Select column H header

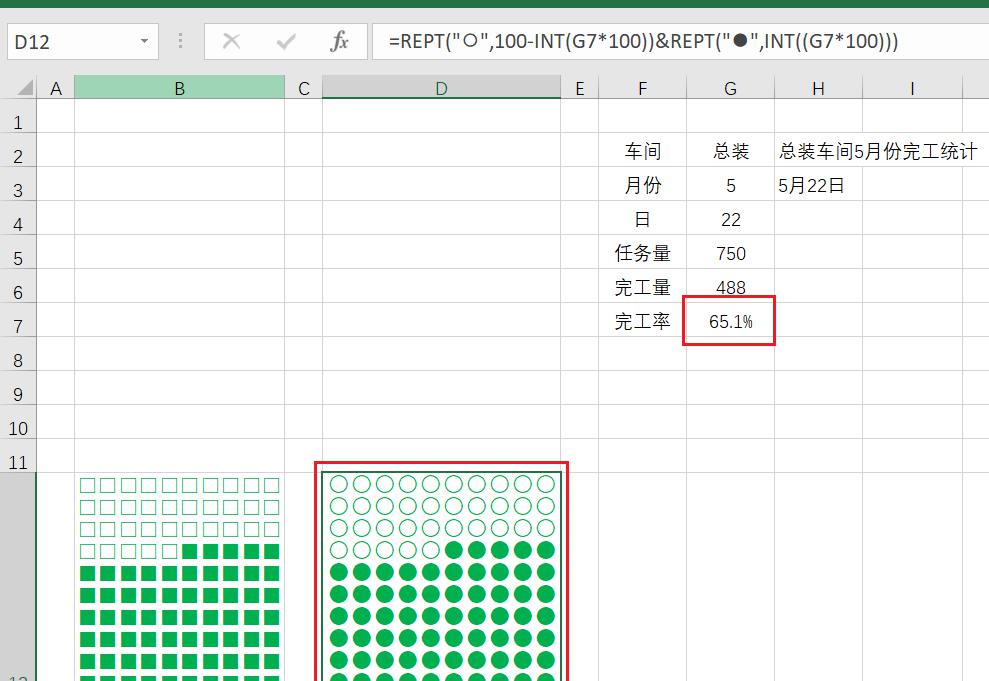click(818, 88)
